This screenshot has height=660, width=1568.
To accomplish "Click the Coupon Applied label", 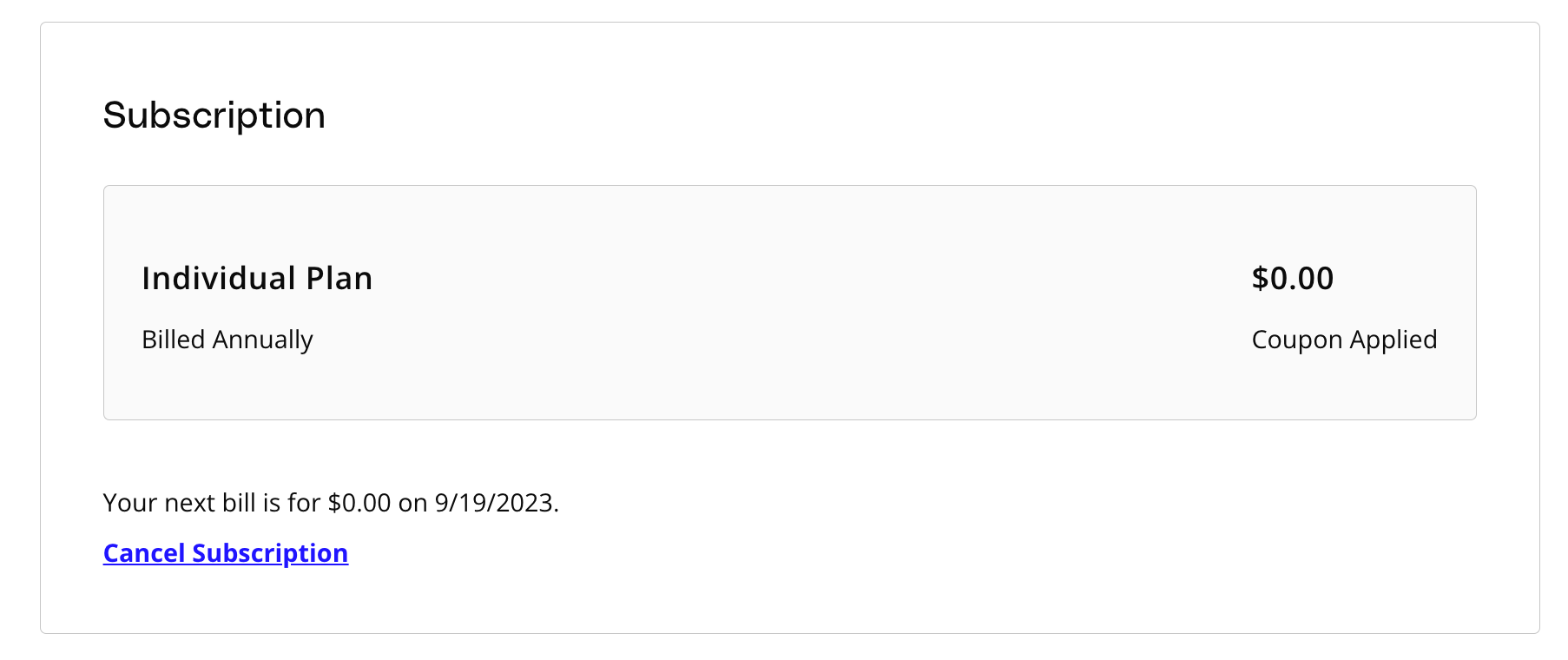I will click(x=1343, y=340).
